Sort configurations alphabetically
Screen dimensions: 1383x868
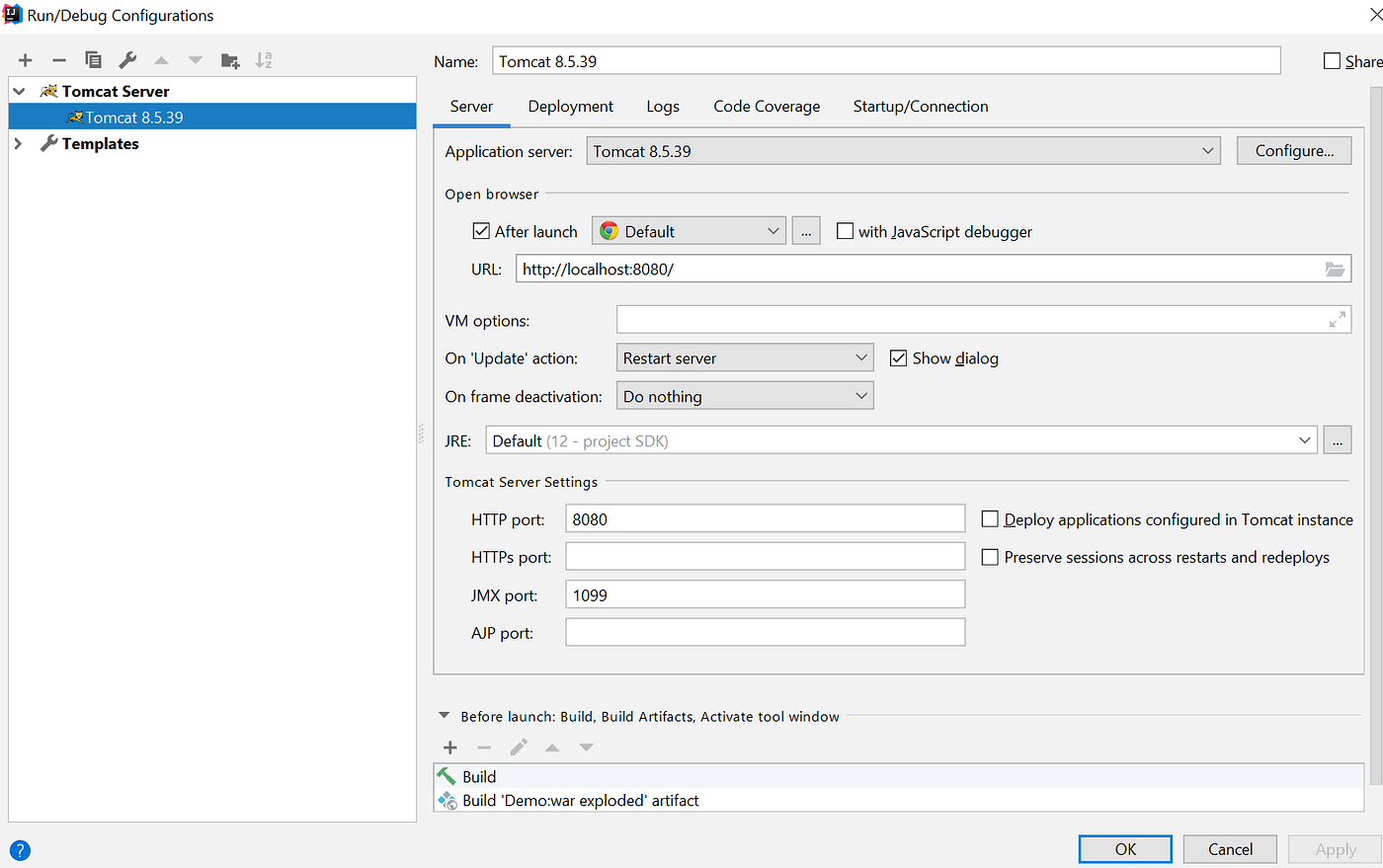click(x=263, y=60)
